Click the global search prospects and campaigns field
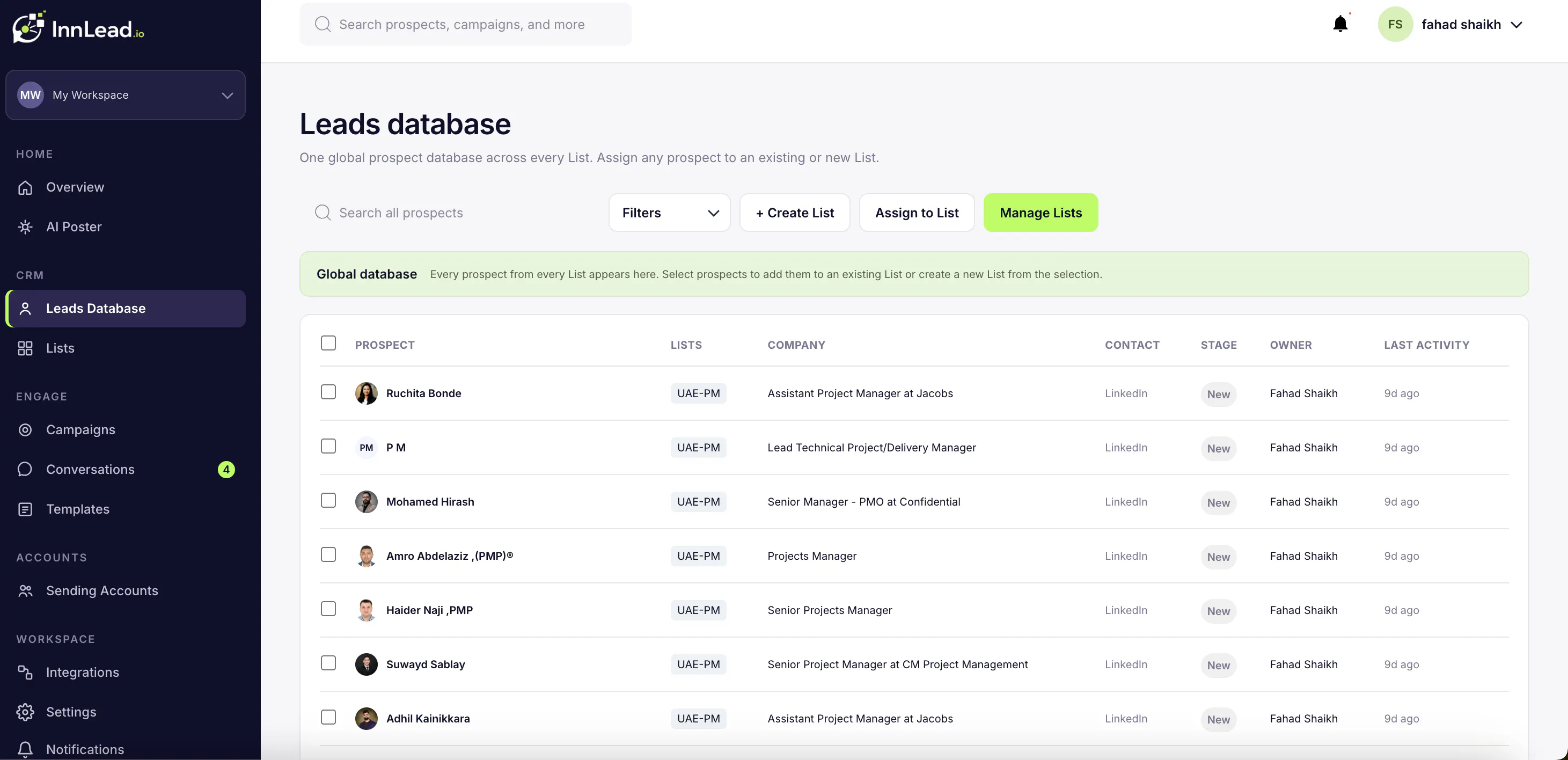Screen dimensions: 1568x760 point(466,24)
